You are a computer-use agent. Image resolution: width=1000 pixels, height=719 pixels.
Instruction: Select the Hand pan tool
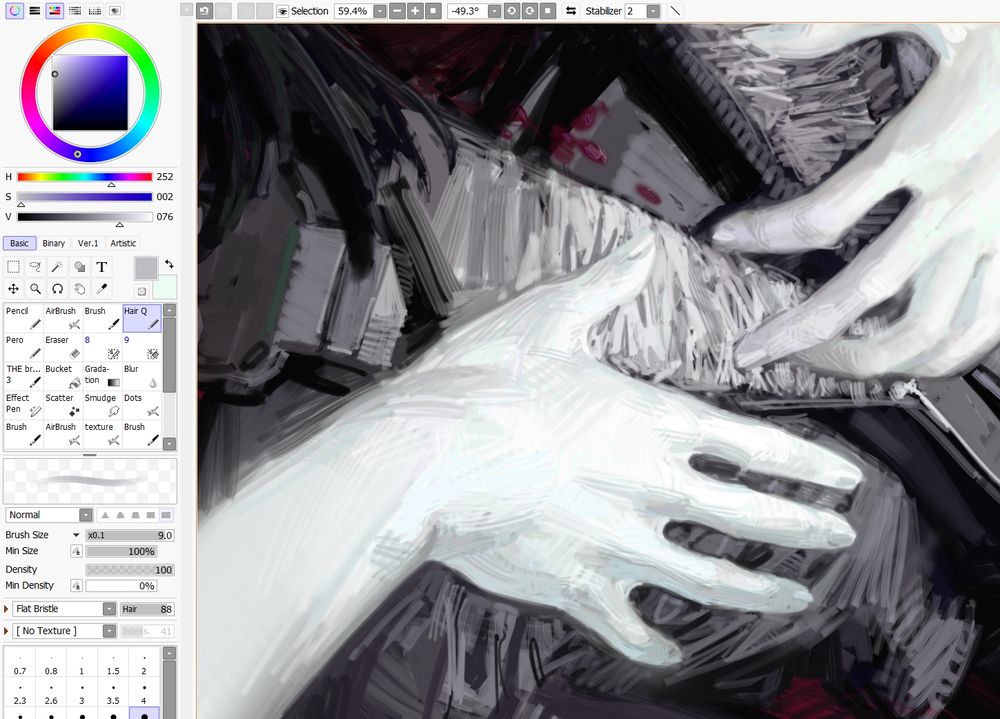click(x=79, y=289)
